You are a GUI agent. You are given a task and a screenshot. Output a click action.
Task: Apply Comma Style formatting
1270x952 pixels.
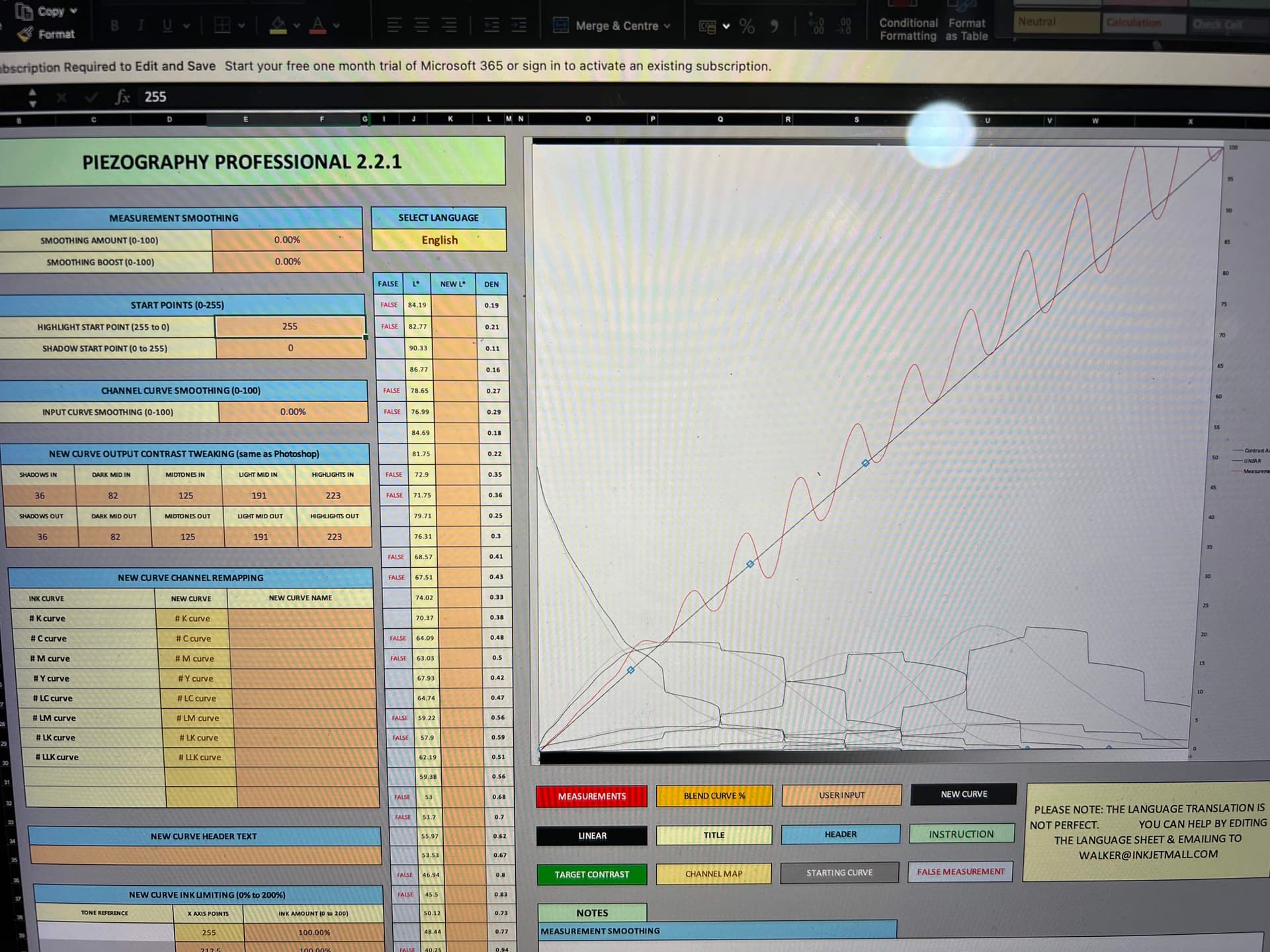point(774,26)
